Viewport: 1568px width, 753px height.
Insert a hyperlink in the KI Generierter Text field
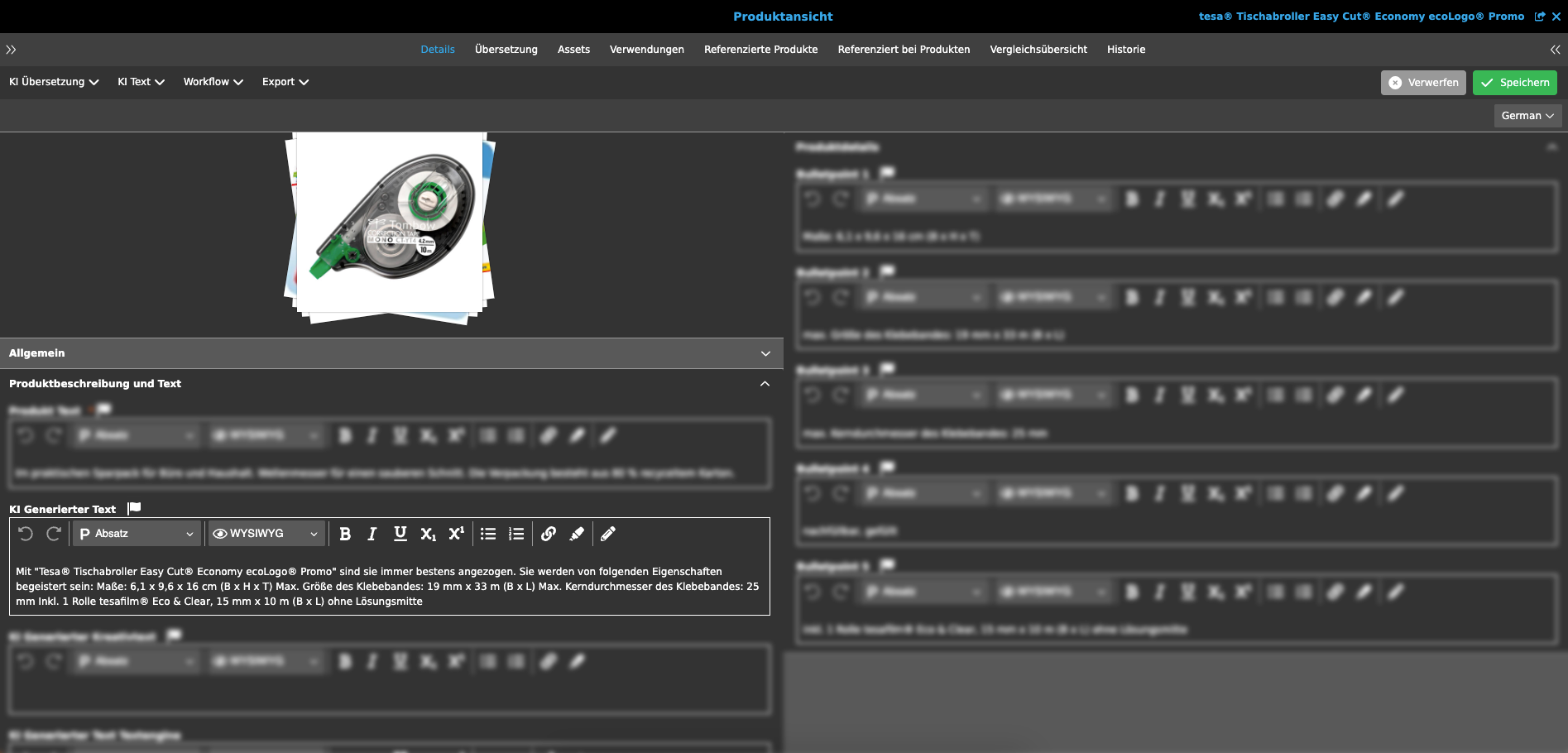(548, 534)
